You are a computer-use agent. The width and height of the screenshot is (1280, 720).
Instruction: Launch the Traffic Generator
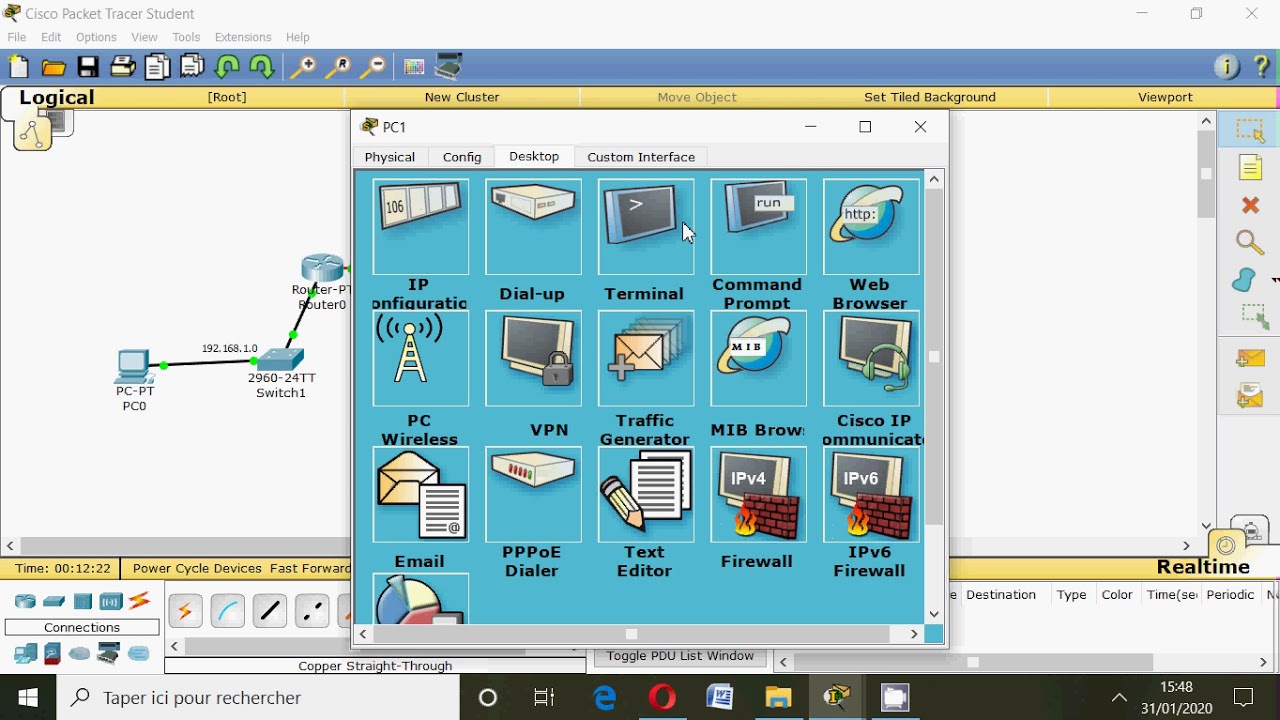[x=645, y=359]
